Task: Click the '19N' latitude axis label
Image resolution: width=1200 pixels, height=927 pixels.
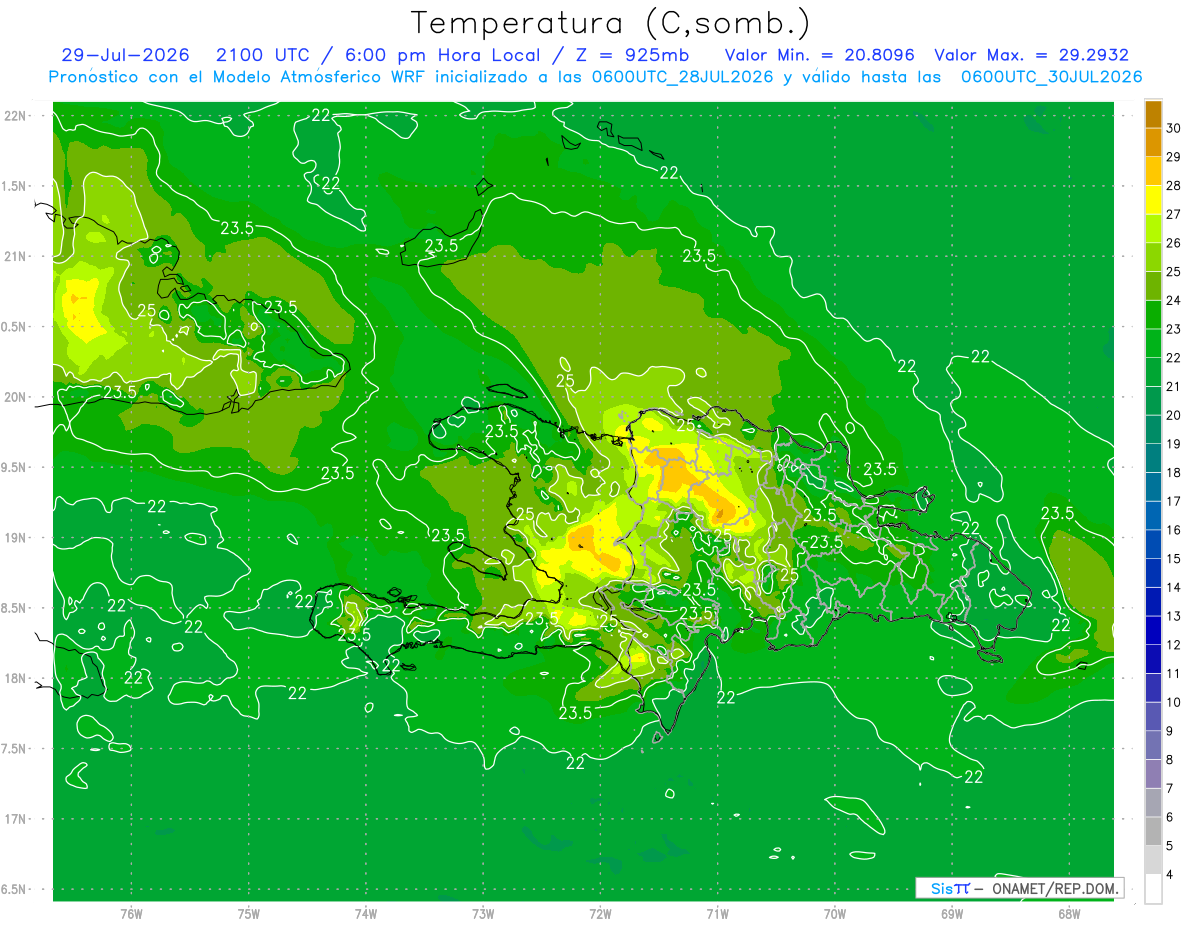Action: 16,538
